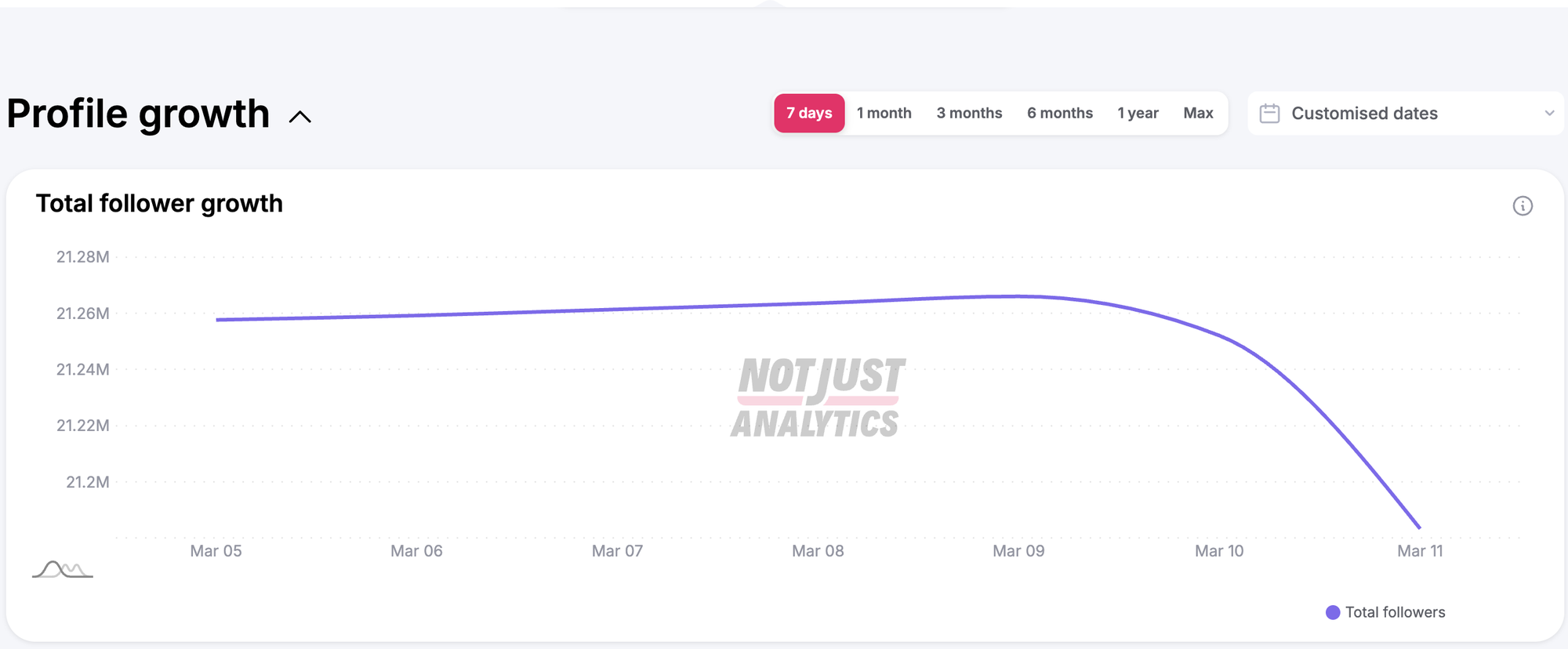The width and height of the screenshot is (1568, 649).
Task: Collapse the Profile growth section chevron
Action: pos(299,117)
